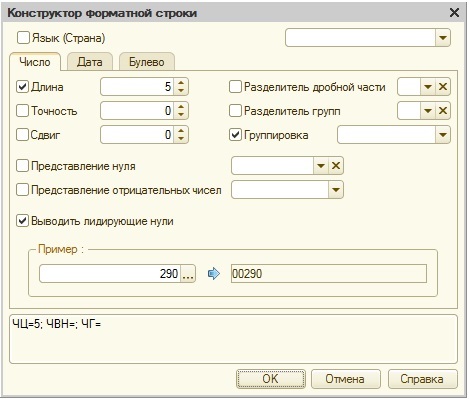
Task: Confirm with the OK button
Action: pyautogui.click(x=270, y=379)
